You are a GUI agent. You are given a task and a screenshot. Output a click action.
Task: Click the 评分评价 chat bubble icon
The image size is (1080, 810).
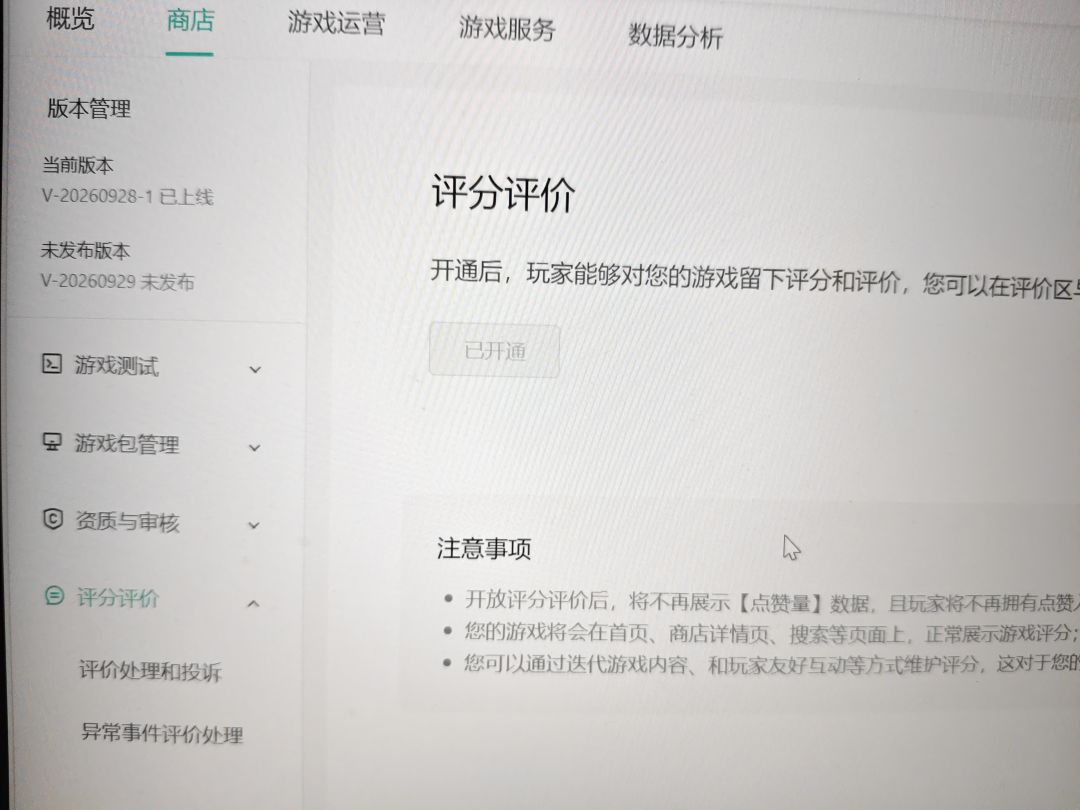[x=54, y=595]
